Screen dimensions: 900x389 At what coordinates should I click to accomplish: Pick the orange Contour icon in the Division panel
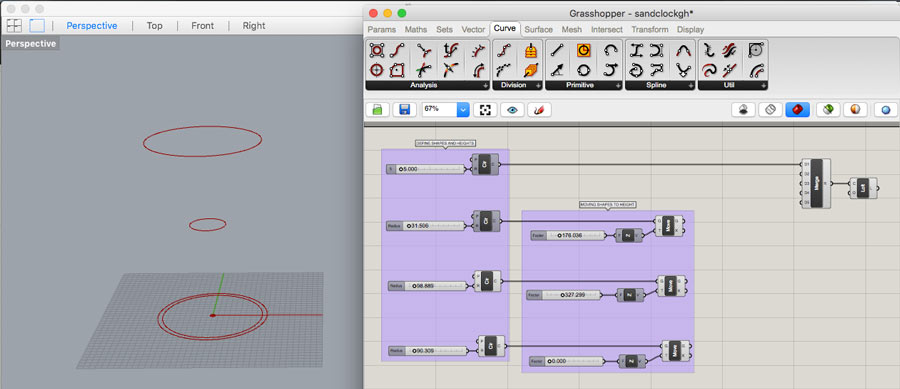(x=530, y=50)
